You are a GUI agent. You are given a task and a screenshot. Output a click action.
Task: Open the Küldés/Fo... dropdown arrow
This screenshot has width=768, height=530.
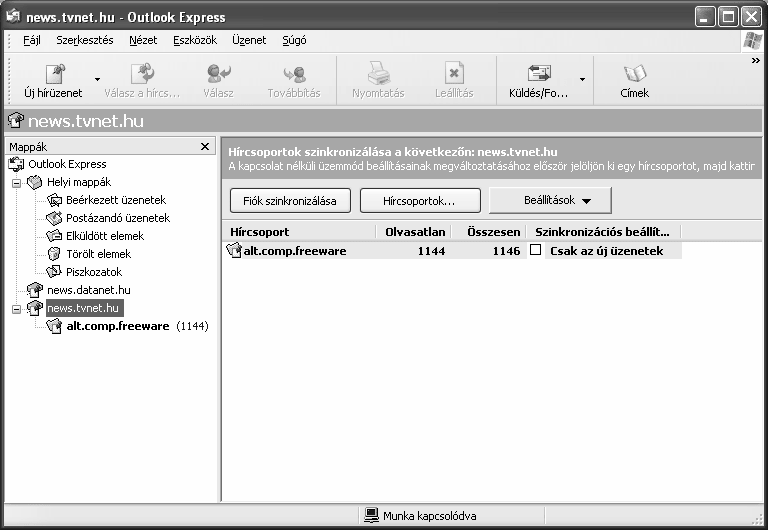(582, 79)
